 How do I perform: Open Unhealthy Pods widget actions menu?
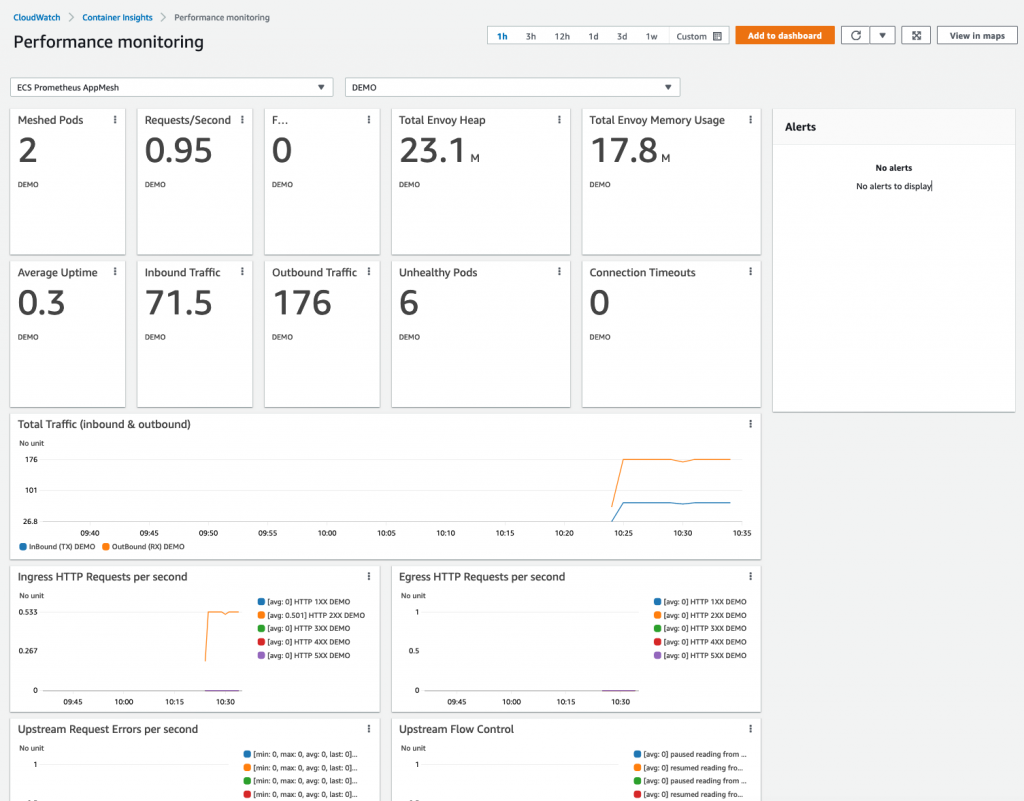pyautogui.click(x=559, y=272)
